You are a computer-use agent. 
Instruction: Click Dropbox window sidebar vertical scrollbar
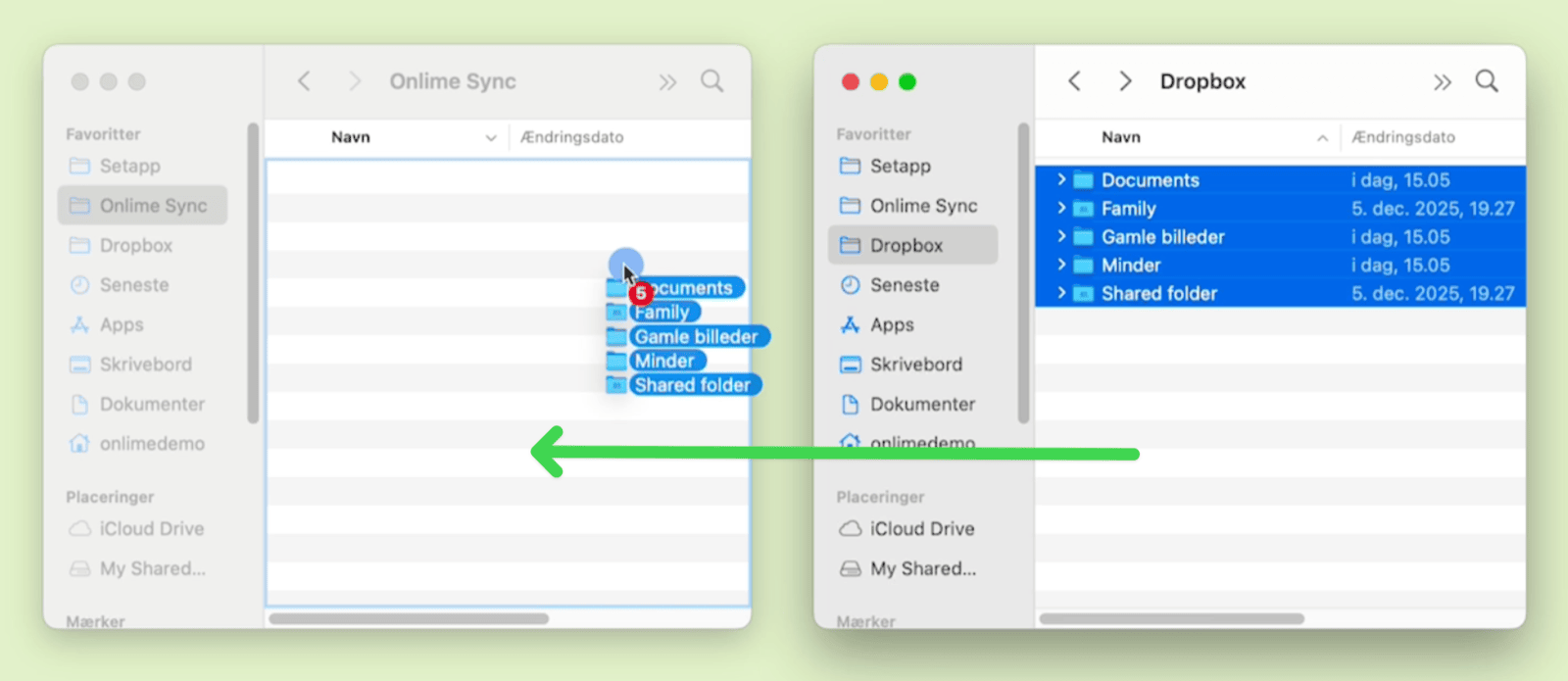click(x=1023, y=272)
